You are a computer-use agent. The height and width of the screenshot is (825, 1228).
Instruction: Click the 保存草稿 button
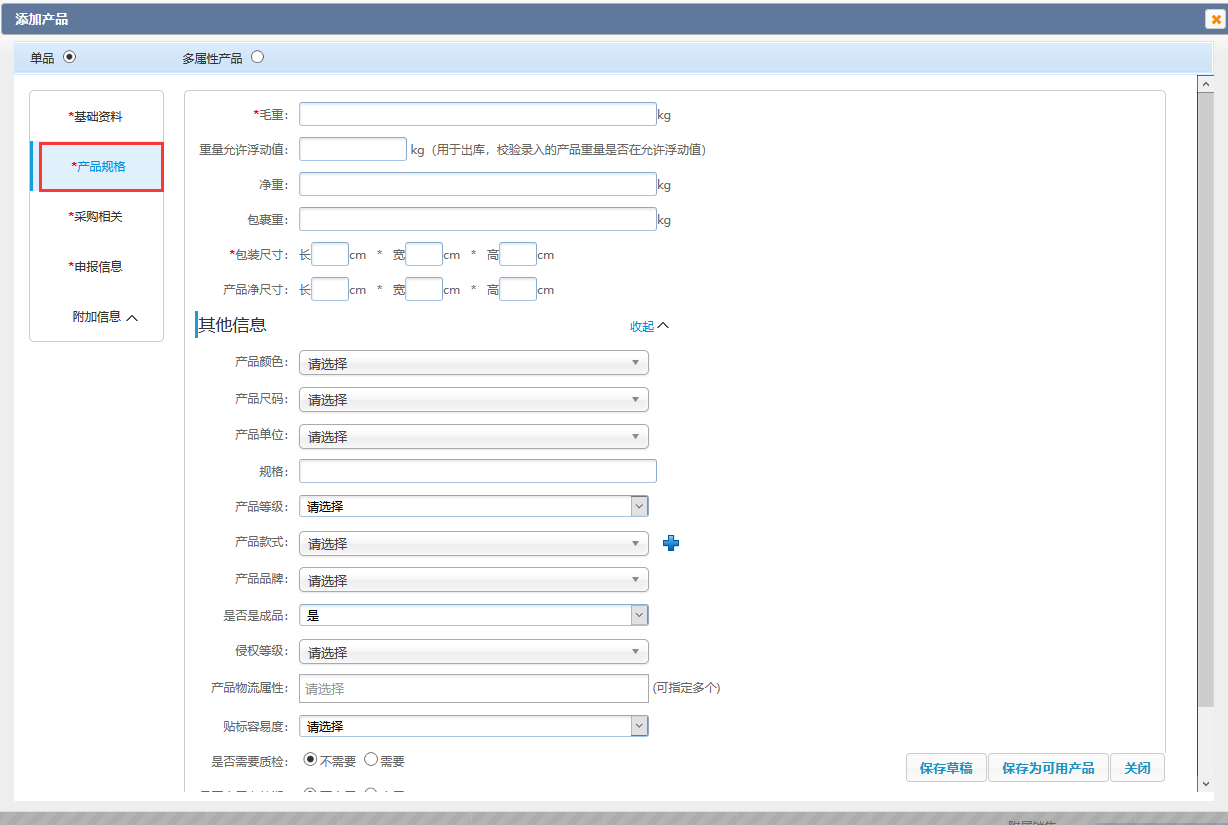click(946, 768)
